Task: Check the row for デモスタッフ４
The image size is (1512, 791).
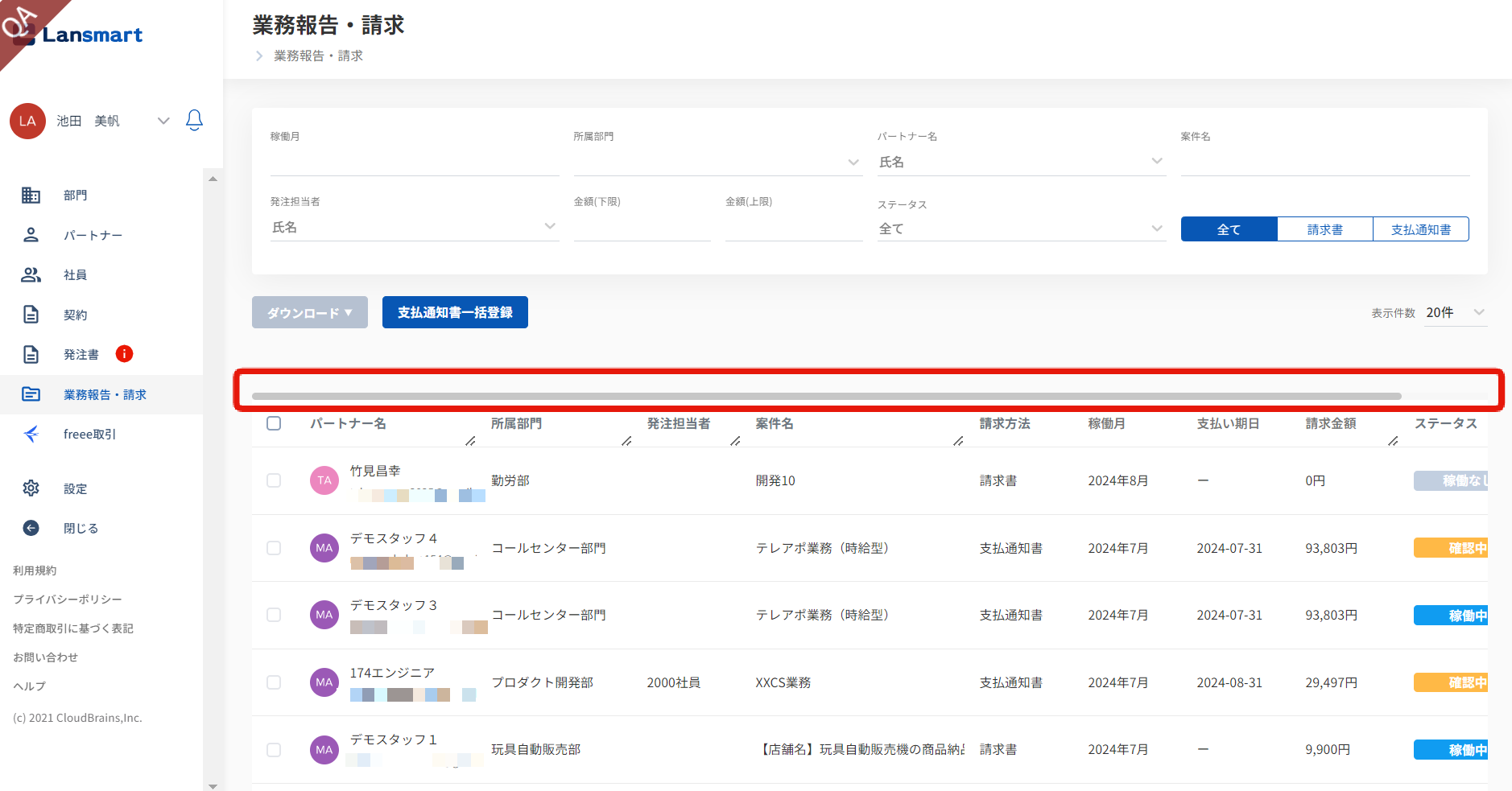Action: 274,548
